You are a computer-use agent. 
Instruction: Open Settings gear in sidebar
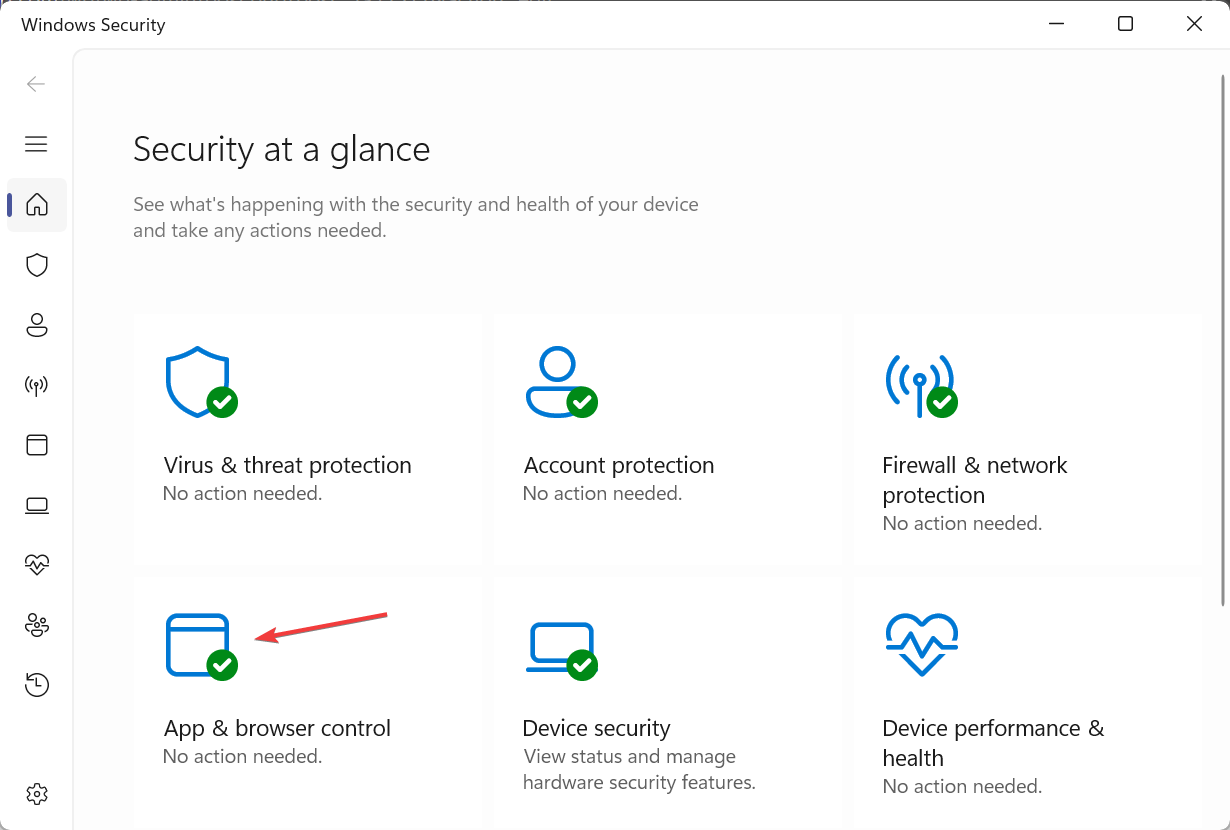tap(37, 794)
